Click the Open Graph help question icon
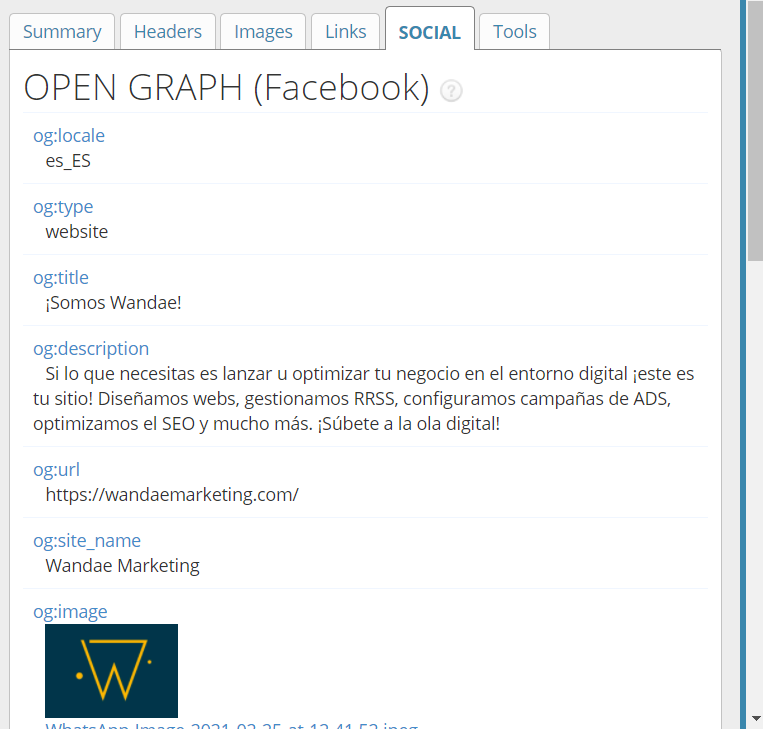 pyautogui.click(x=451, y=91)
